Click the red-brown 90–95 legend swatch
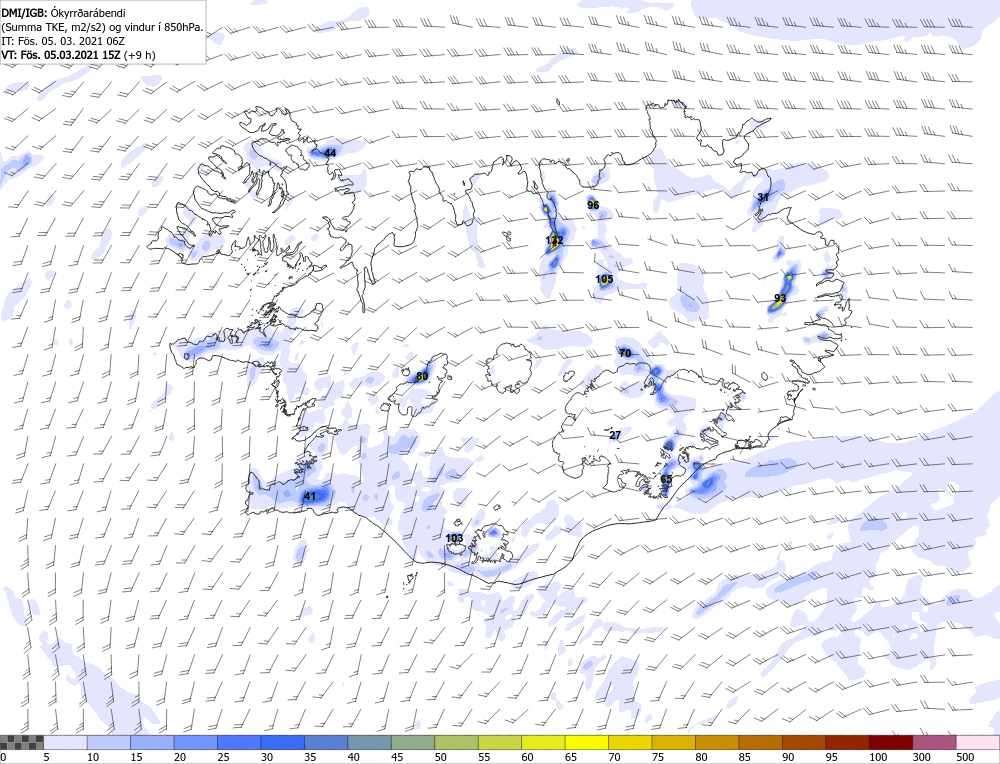Screen dimensions: 1000x764 [x=803, y=742]
